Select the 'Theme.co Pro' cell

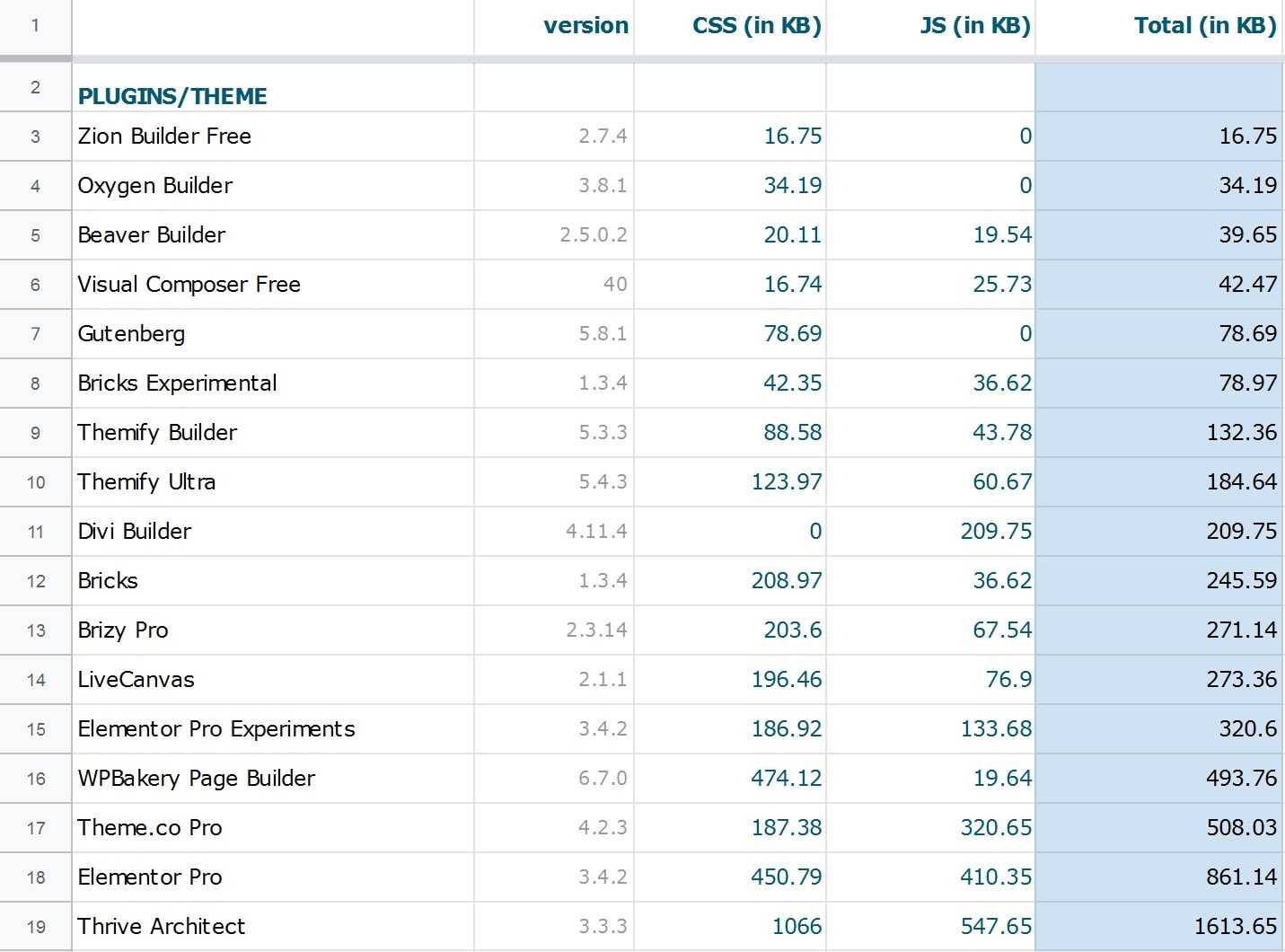pyautogui.click(x=273, y=828)
